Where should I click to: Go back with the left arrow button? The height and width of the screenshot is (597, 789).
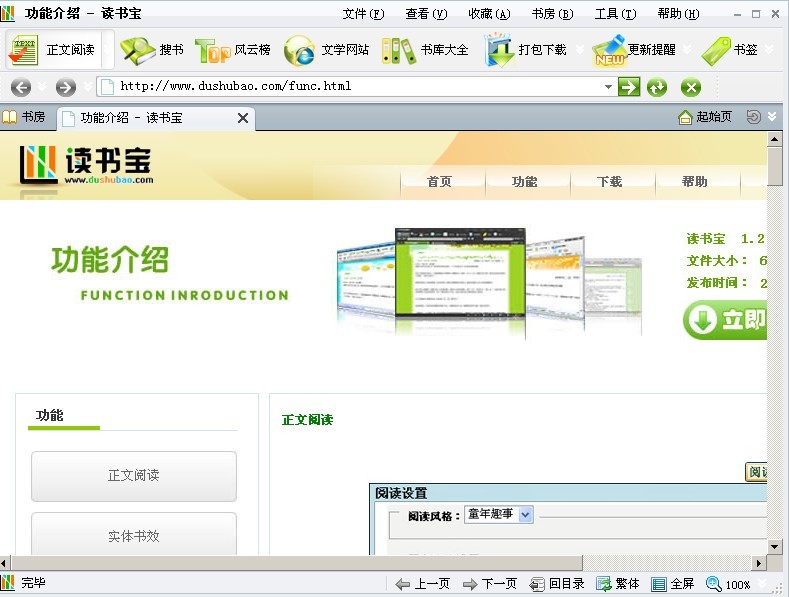21,87
